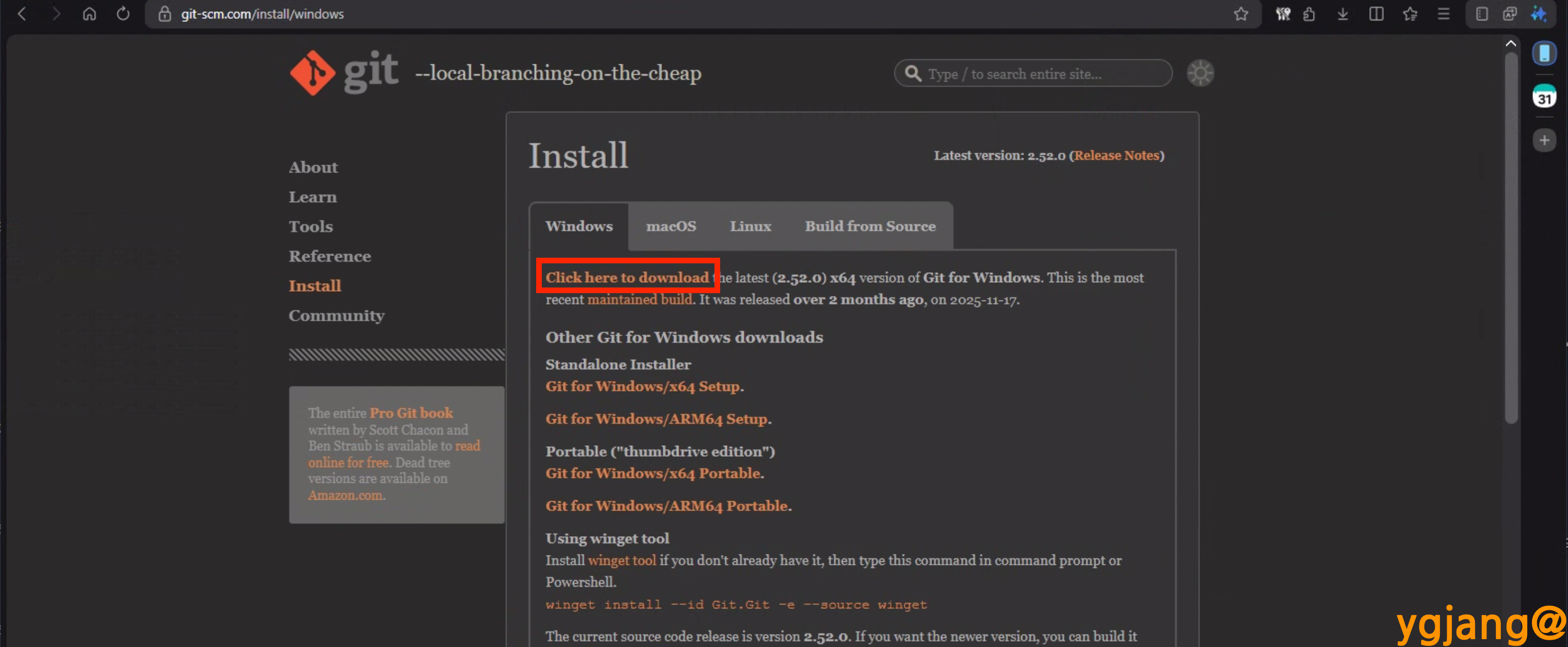This screenshot has height=647, width=1568.
Task: Open the browser hamburger menu
Action: tap(1443, 14)
